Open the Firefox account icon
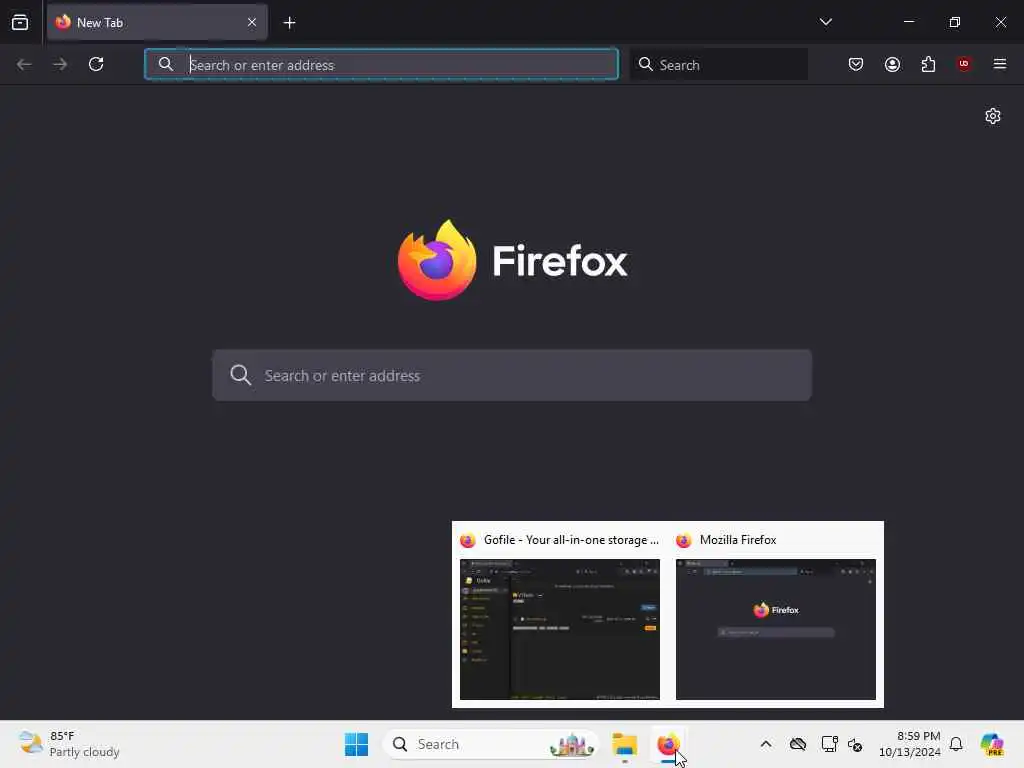This screenshot has height=768, width=1024. pyautogui.click(x=892, y=64)
